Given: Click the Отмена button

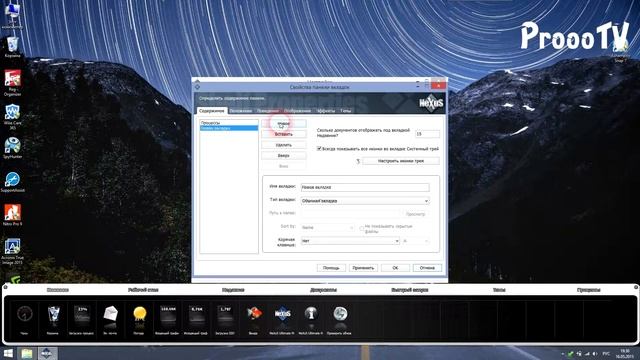Looking at the screenshot, I should pos(427,268).
